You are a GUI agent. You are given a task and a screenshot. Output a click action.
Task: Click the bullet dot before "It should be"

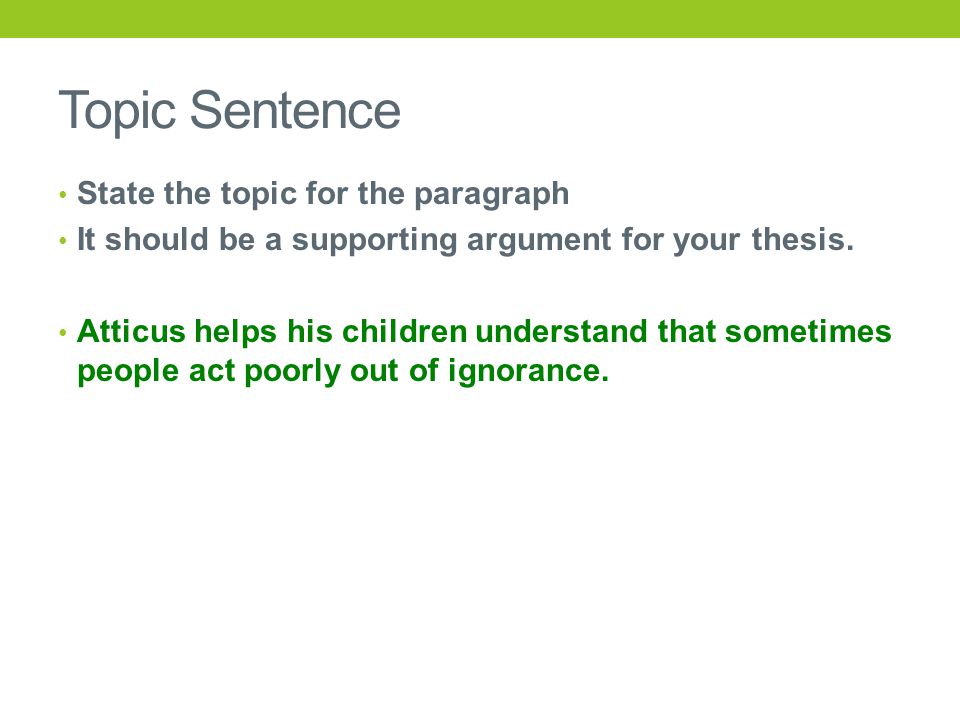click(x=63, y=241)
